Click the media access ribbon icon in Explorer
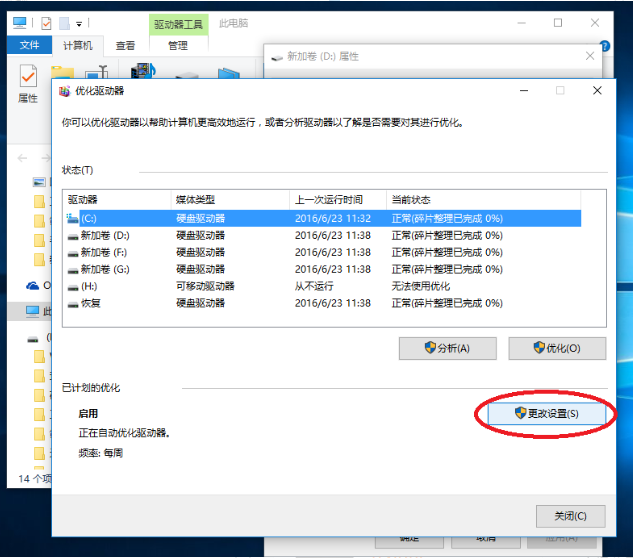Image resolution: width=633 pixels, height=558 pixels. tap(143, 71)
